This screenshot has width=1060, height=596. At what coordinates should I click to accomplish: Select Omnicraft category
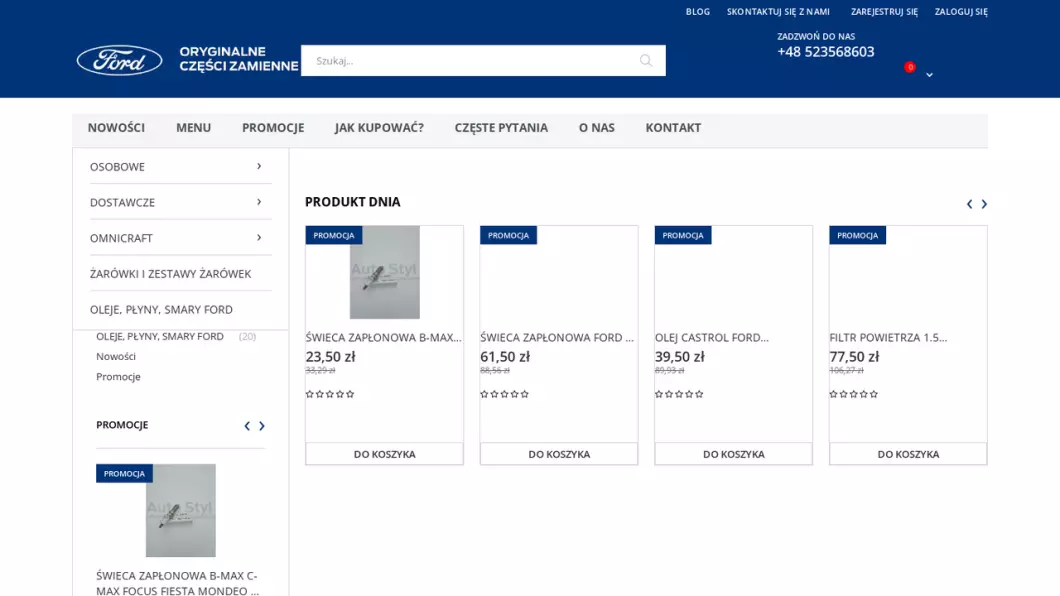(121, 239)
